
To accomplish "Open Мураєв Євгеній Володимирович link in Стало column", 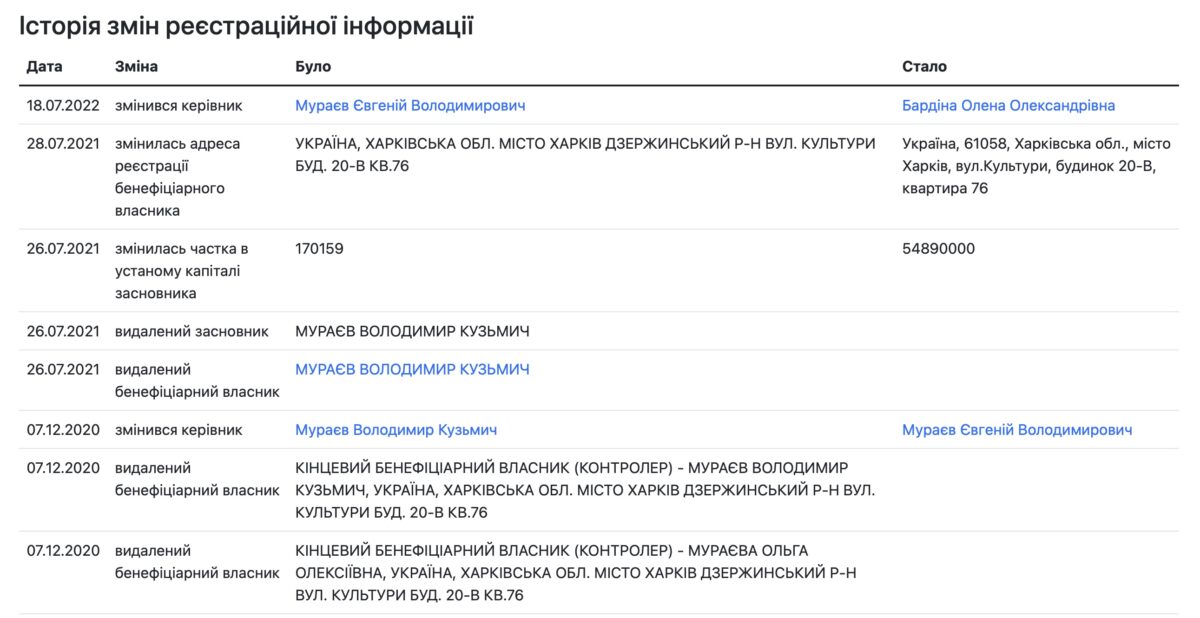I will [x=1017, y=430].
